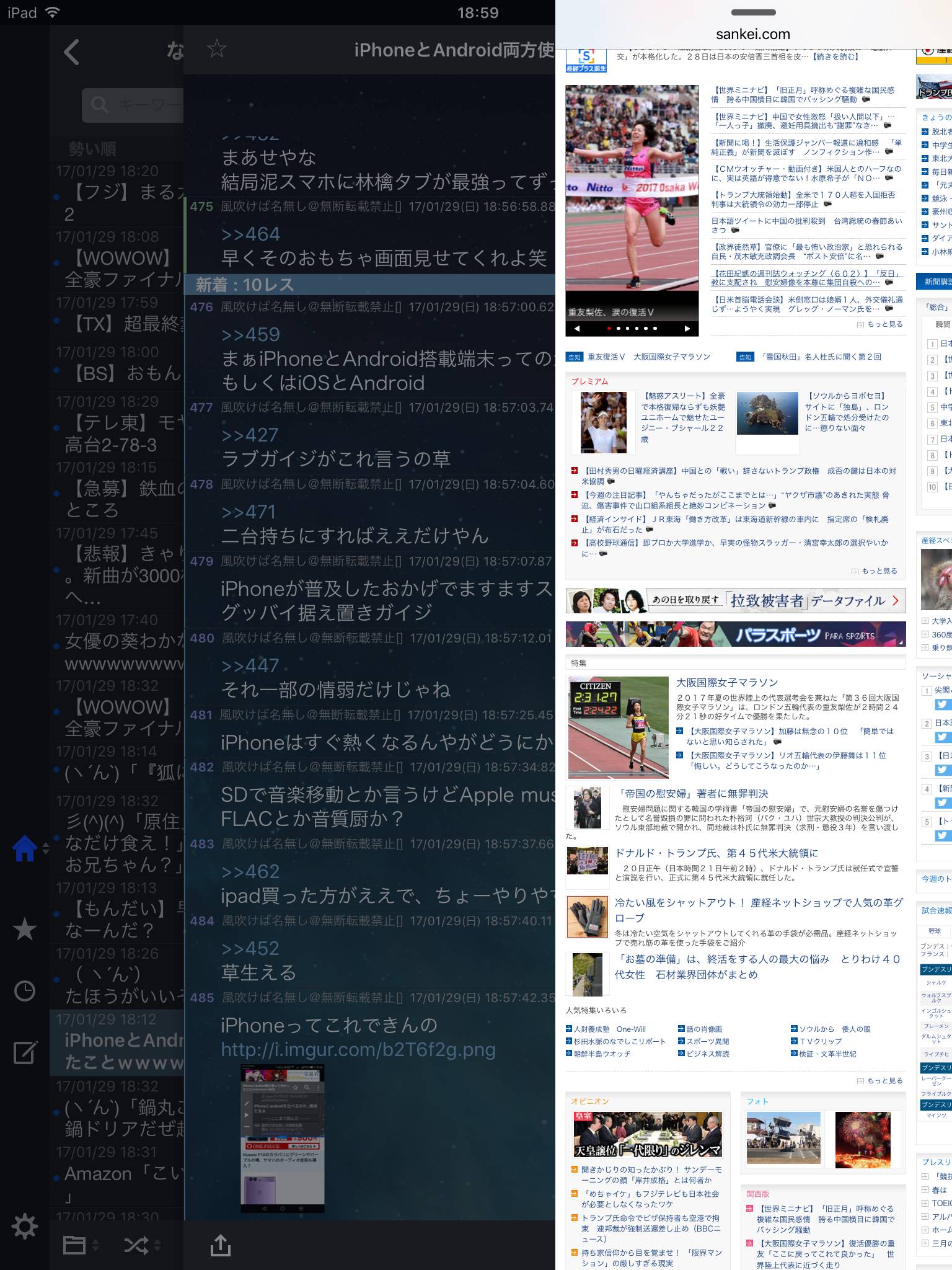952x1270 pixels.
Task: Tap the up-down arrows beside the folder icon
Action: tap(95, 1245)
